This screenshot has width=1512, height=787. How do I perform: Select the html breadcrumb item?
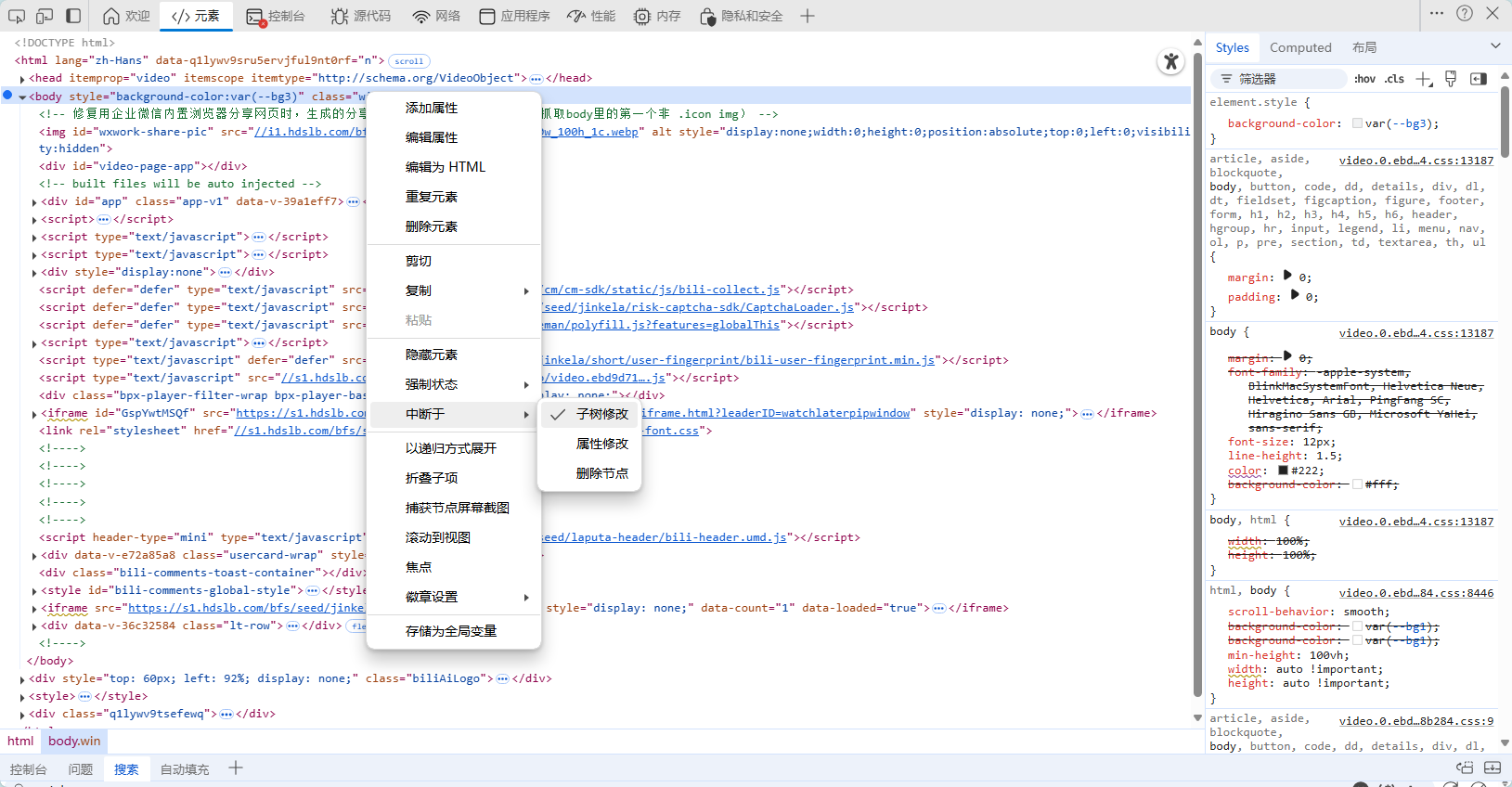pyautogui.click(x=20, y=741)
